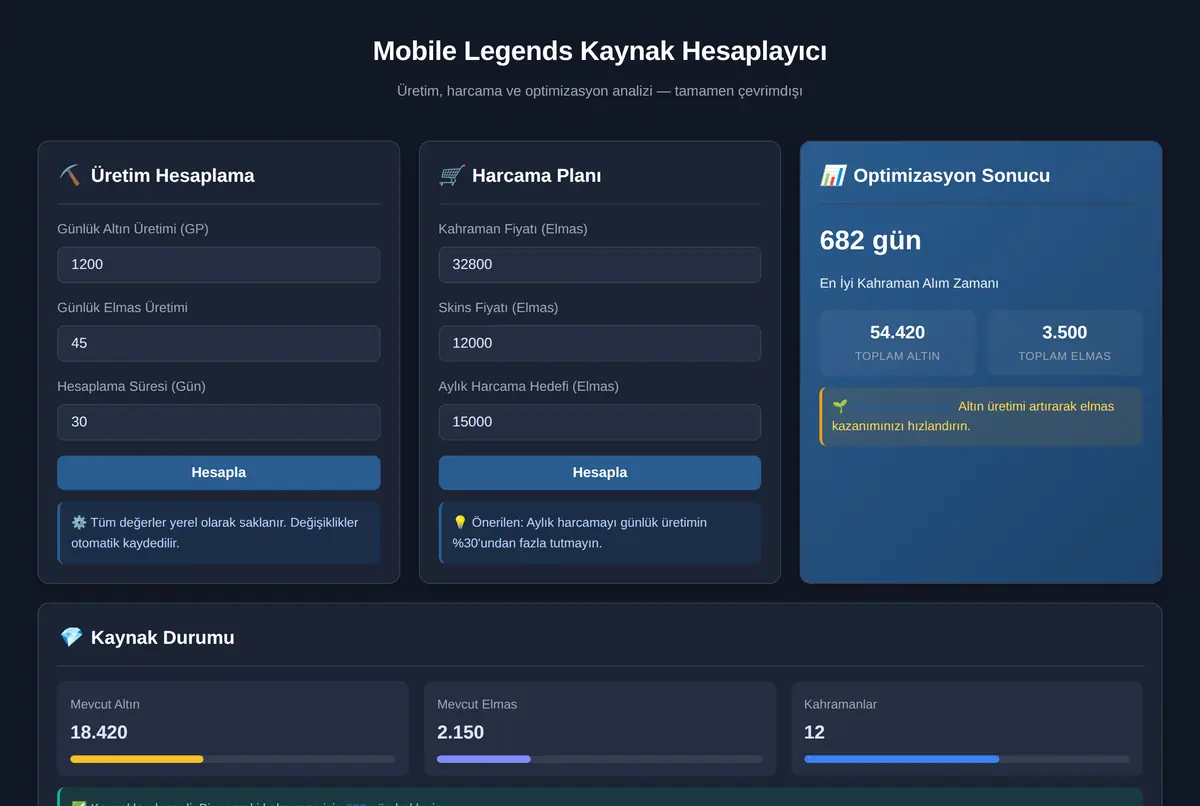Click the "Günlük Elmas Üretimi" label
The width and height of the screenshot is (1200, 806).
[122, 307]
